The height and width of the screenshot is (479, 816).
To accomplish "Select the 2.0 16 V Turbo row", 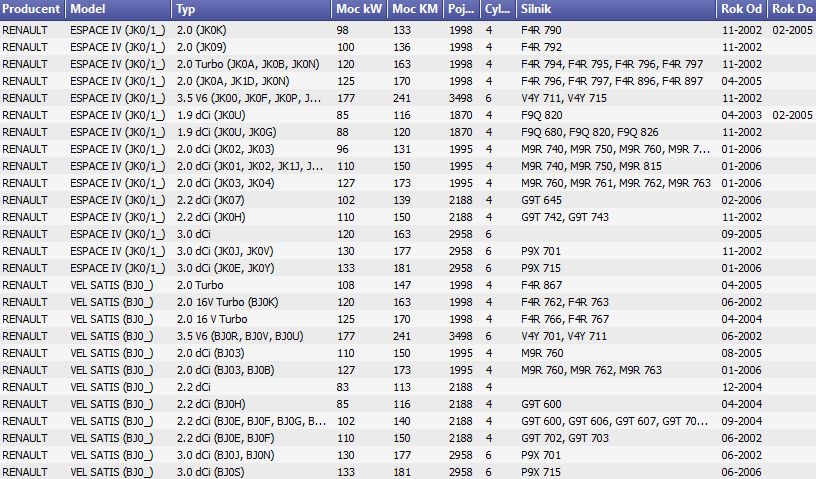I will point(408,319).
